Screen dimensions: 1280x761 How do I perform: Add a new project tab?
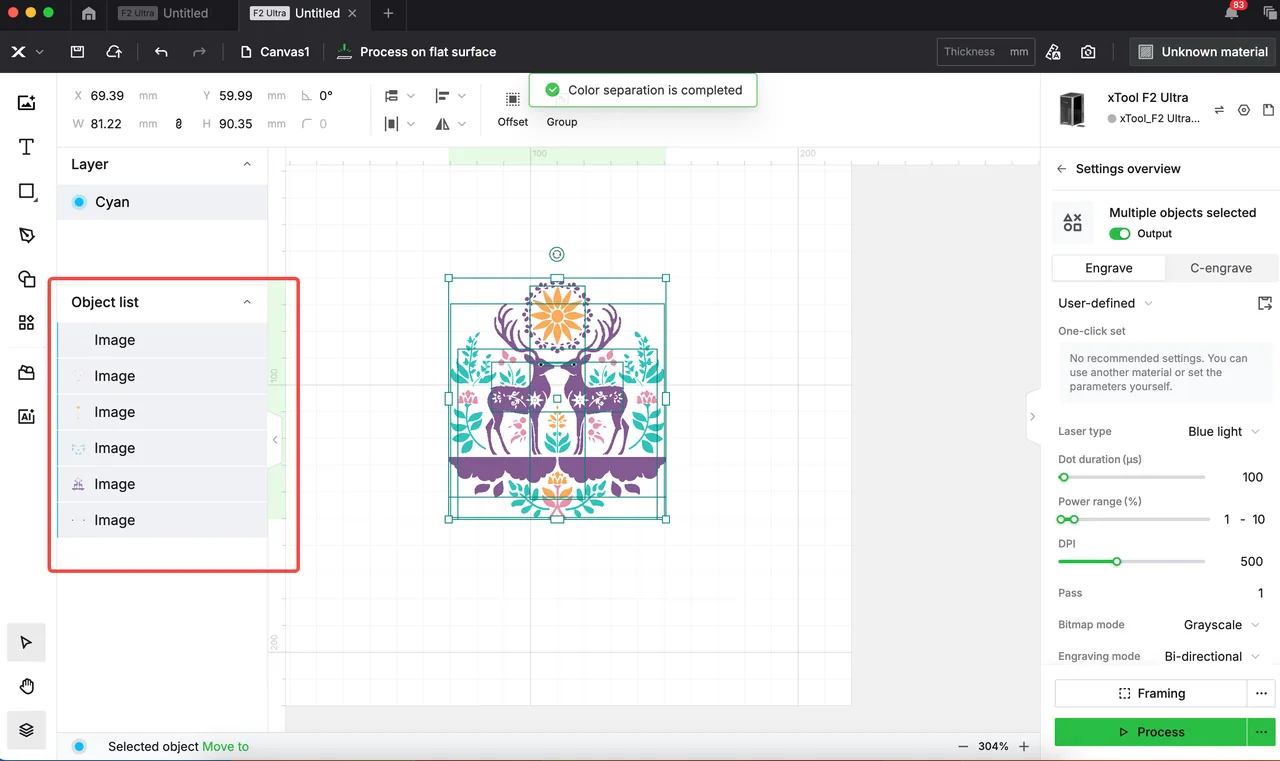tap(388, 13)
